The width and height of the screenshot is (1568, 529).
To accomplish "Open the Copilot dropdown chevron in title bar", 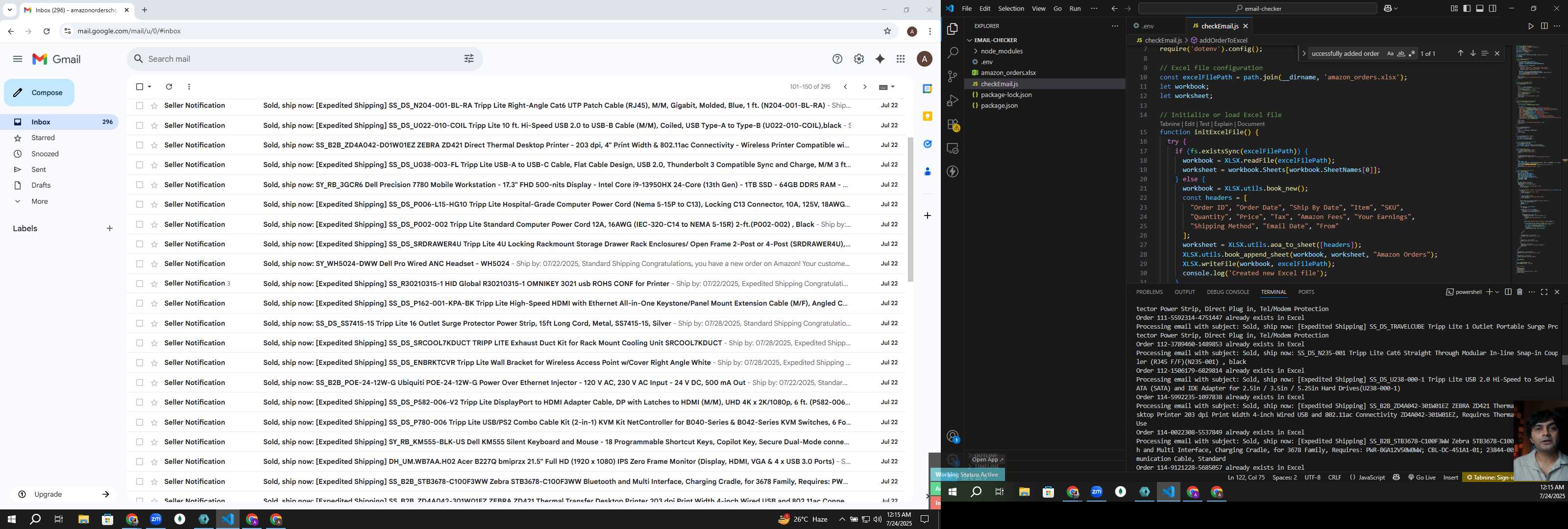I will pos(1396,8).
